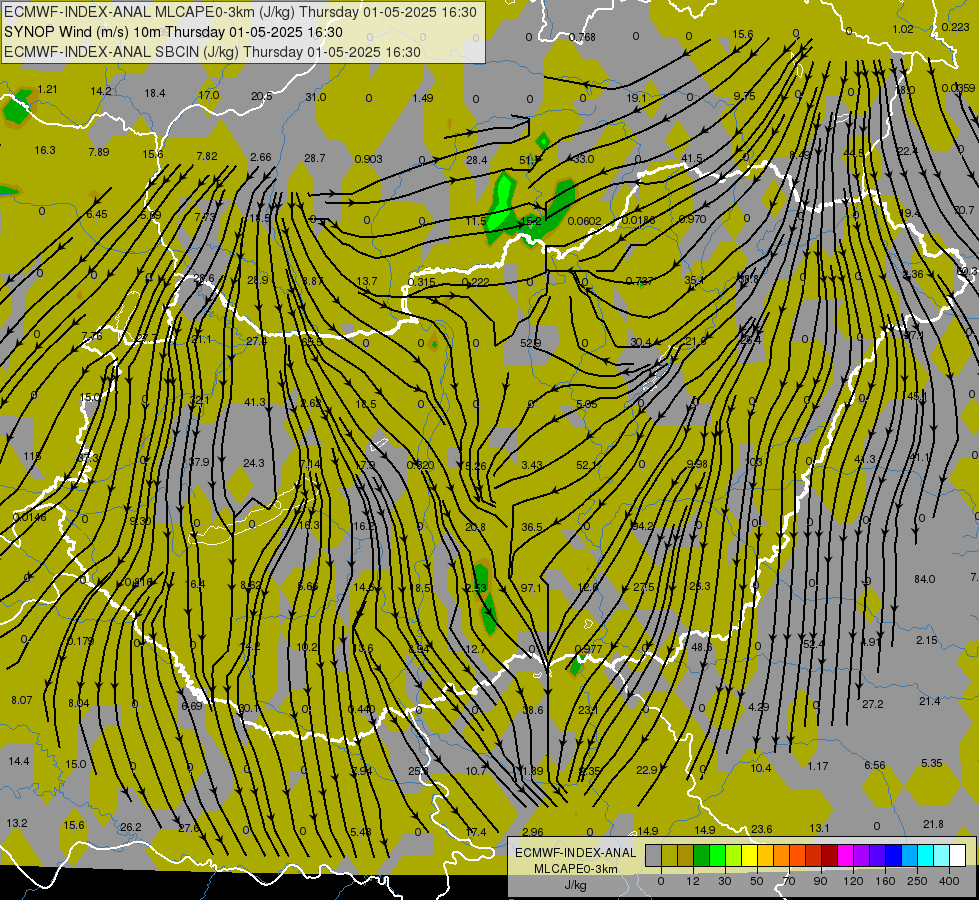Select the dark red legend swatch

[x=830, y=855]
